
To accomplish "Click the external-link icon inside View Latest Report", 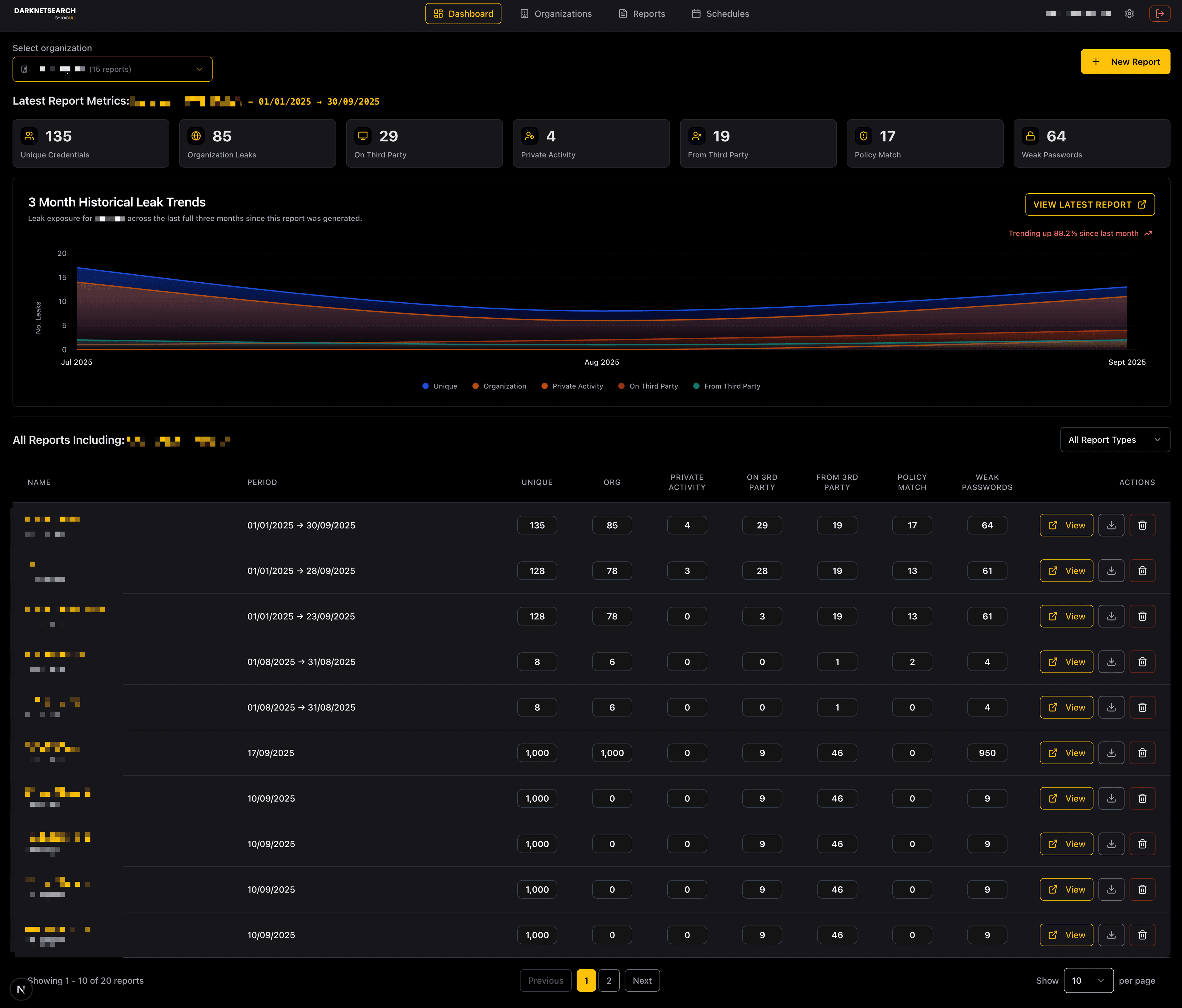I will [1141, 204].
